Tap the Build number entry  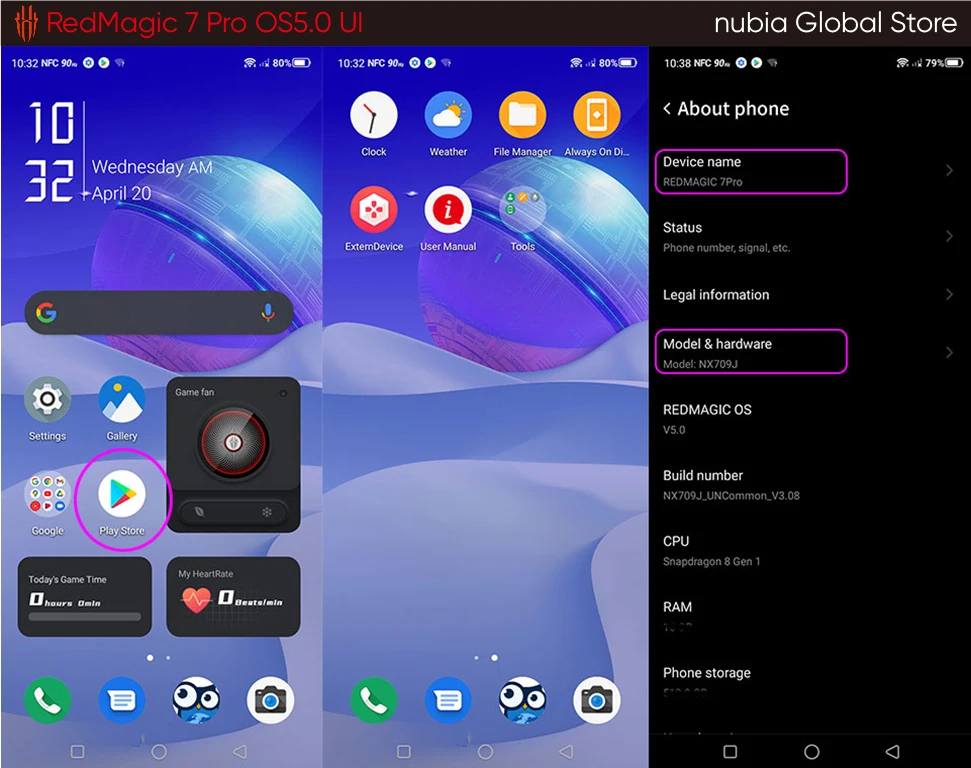[x=809, y=485]
